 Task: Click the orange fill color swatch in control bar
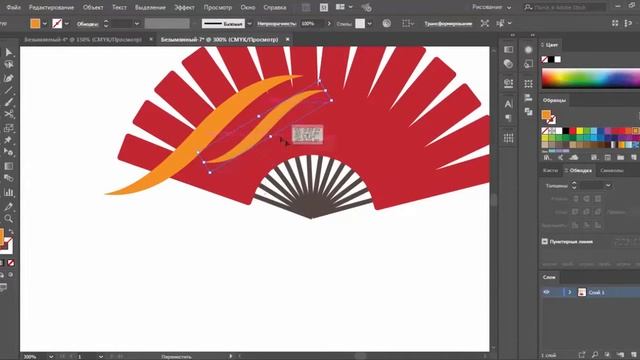pos(36,24)
